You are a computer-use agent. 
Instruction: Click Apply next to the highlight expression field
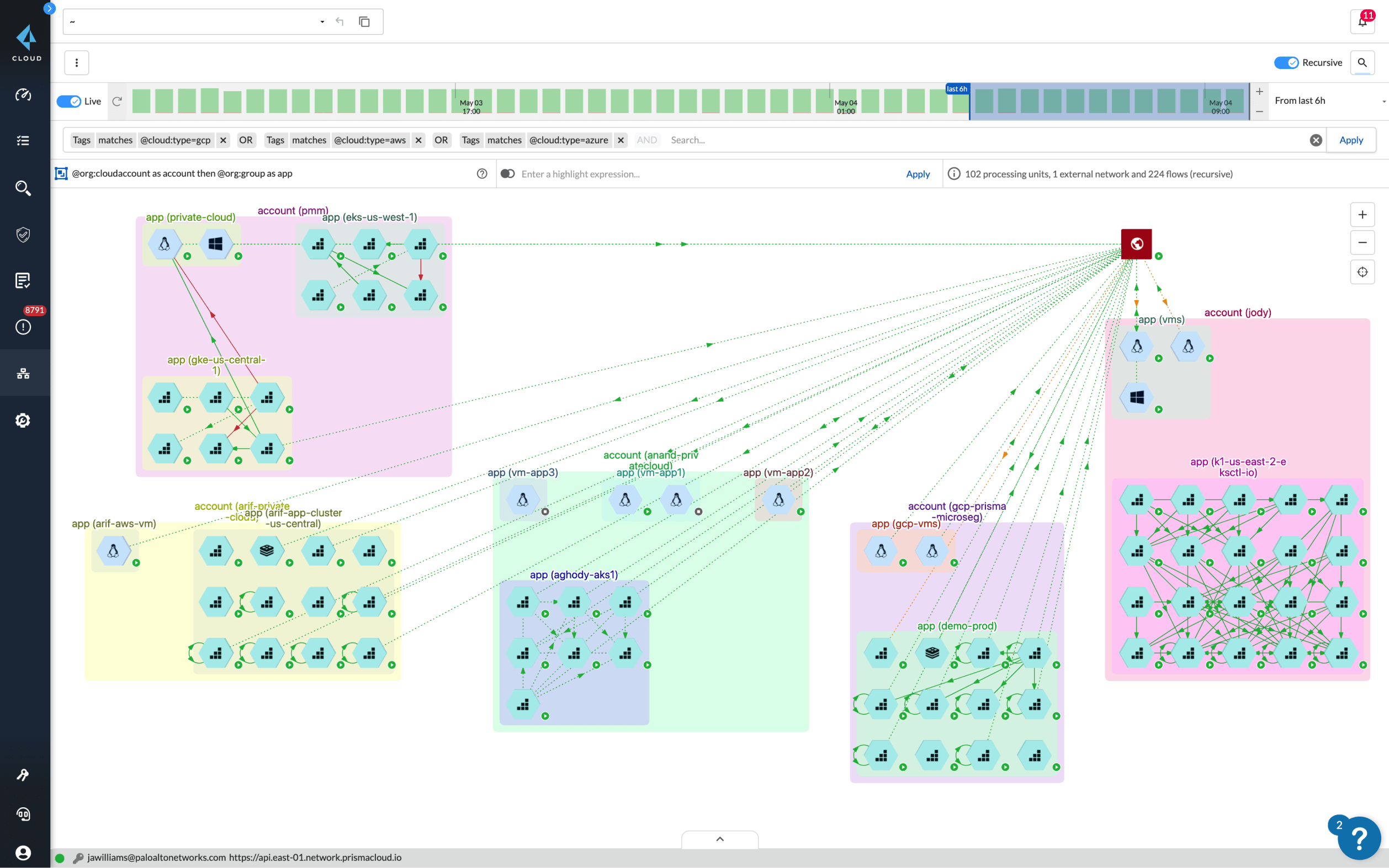pyautogui.click(x=917, y=173)
